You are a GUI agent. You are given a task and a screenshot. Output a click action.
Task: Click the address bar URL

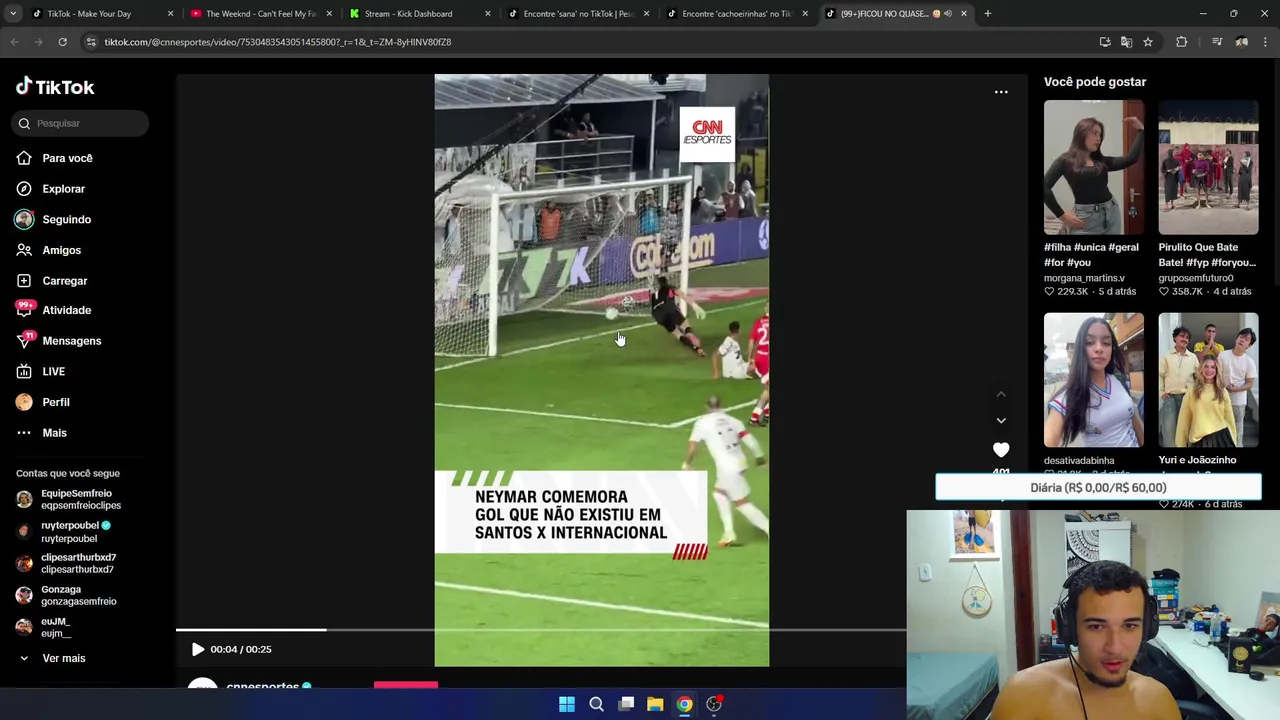[x=278, y=42]
